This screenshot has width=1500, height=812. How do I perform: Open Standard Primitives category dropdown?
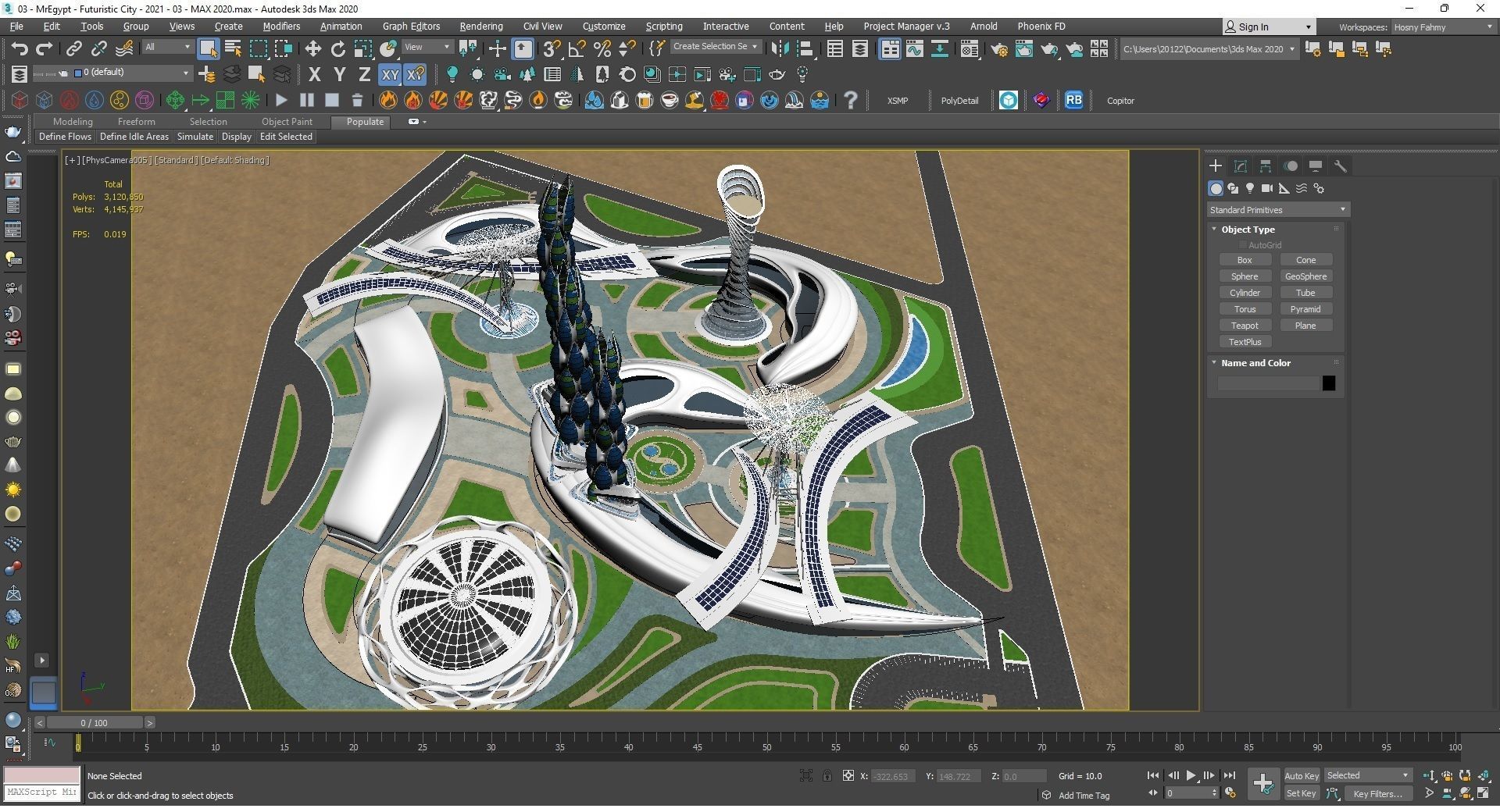point(1277,210)
